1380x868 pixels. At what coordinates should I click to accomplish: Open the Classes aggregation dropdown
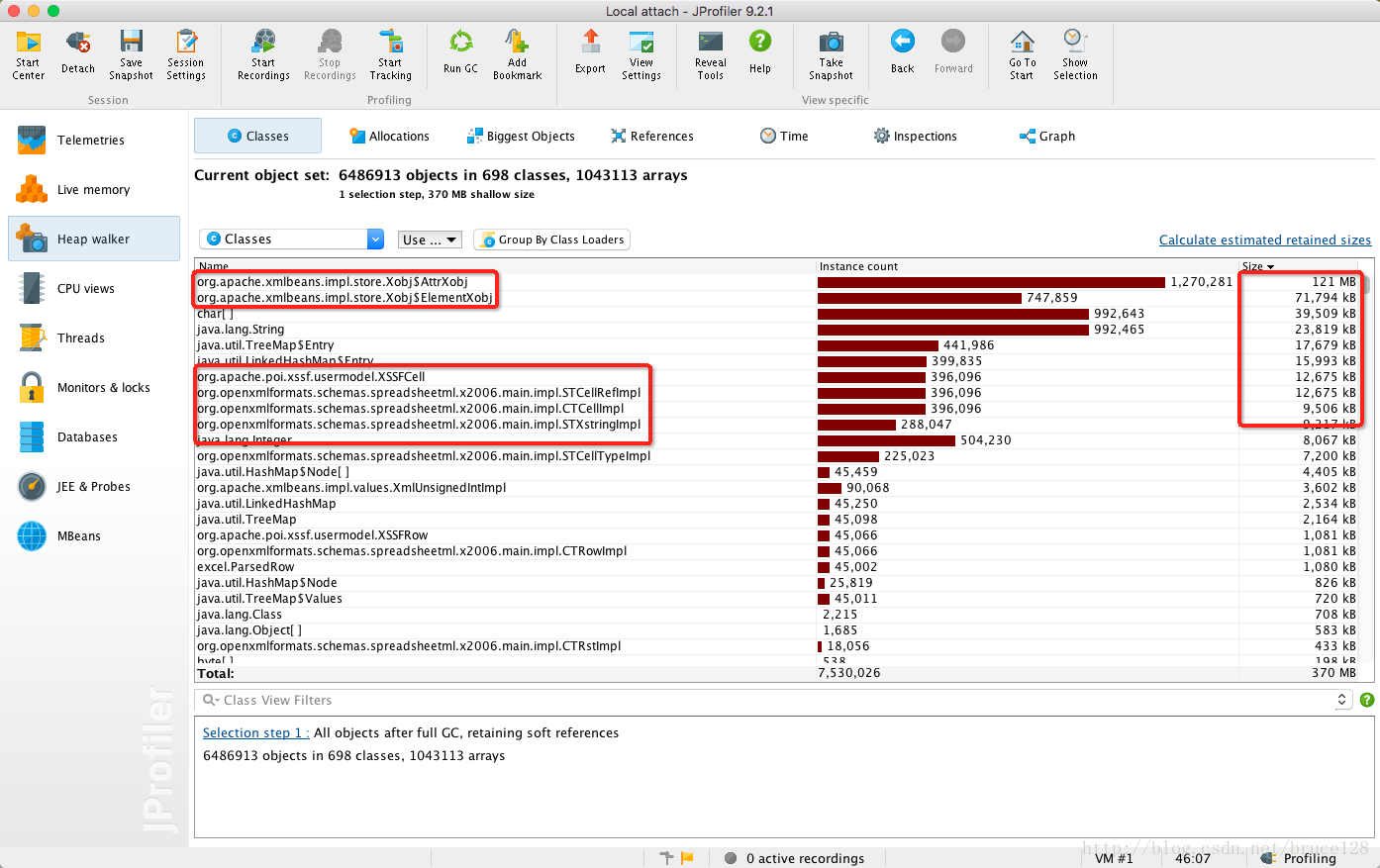(x=292, y=240)
